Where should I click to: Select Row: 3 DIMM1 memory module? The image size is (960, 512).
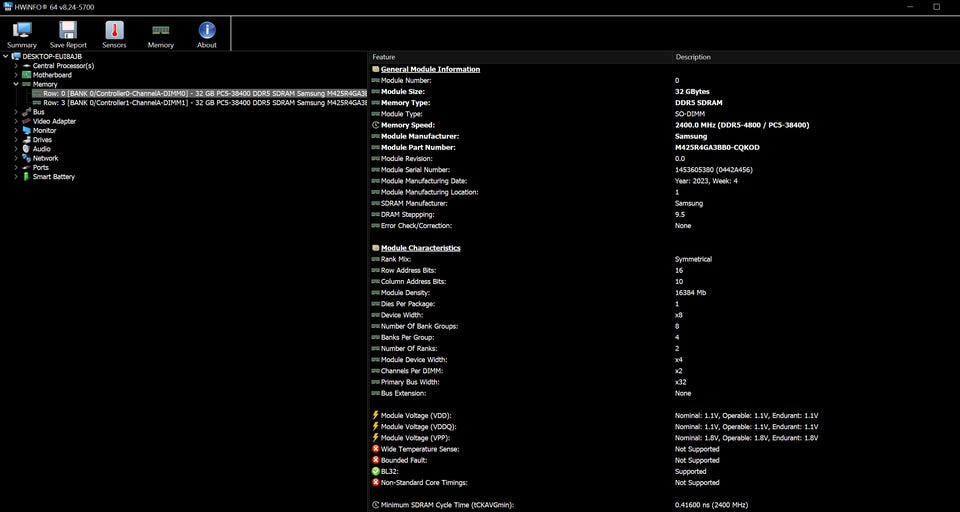click(x=199, y=103)
